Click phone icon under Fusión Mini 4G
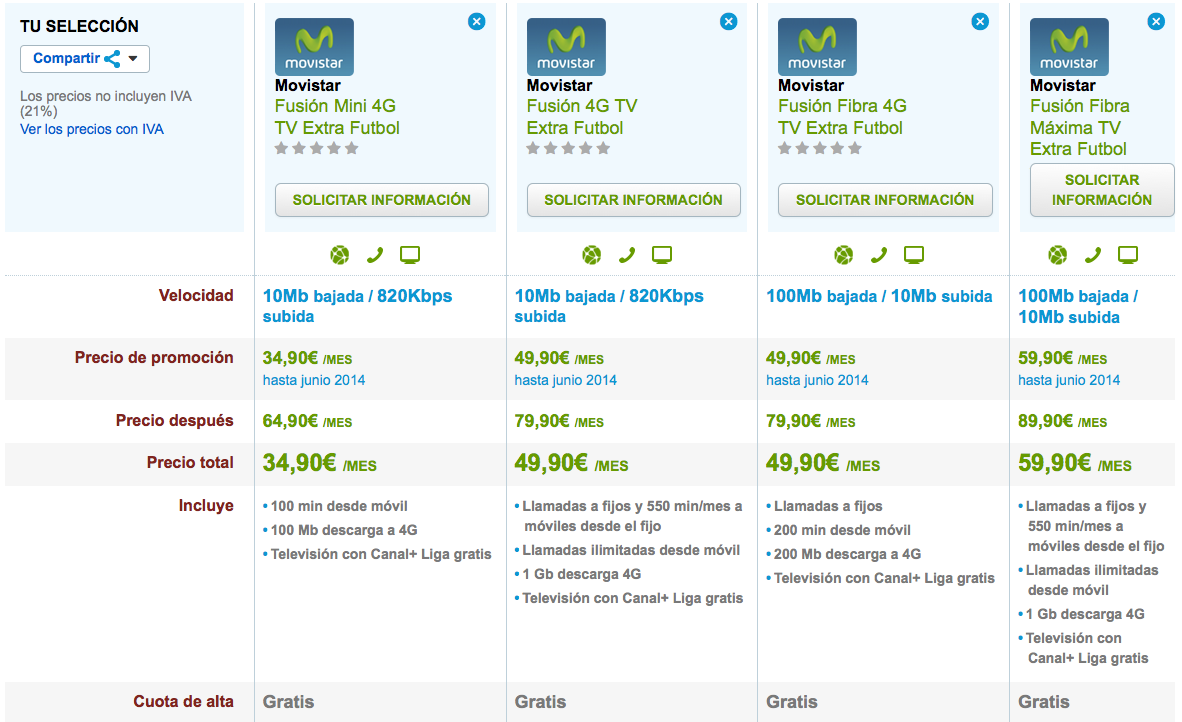This screenshot has width=1182, height=722. click(375, 255)
